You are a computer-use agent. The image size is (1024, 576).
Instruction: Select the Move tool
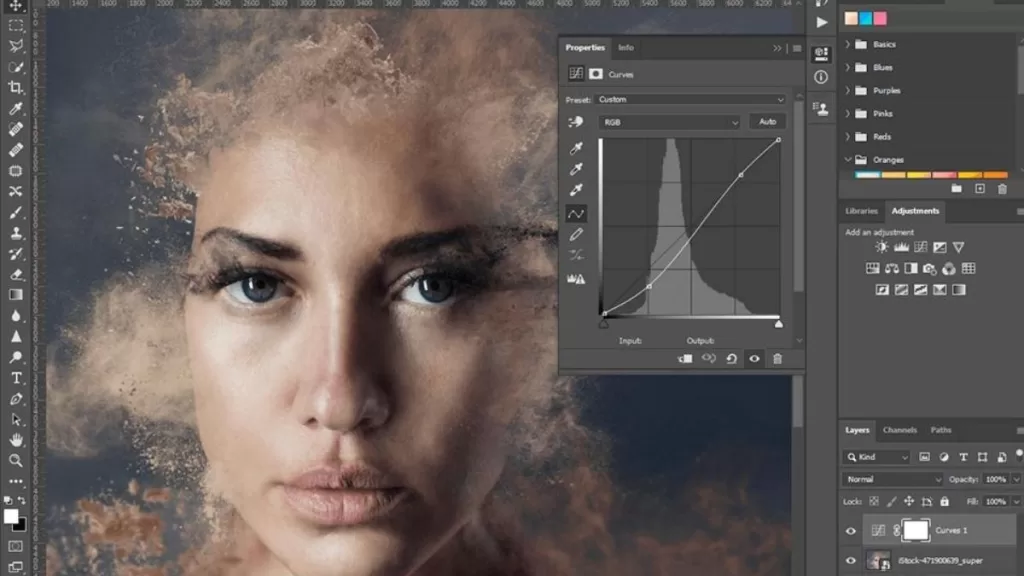point(16,6)
